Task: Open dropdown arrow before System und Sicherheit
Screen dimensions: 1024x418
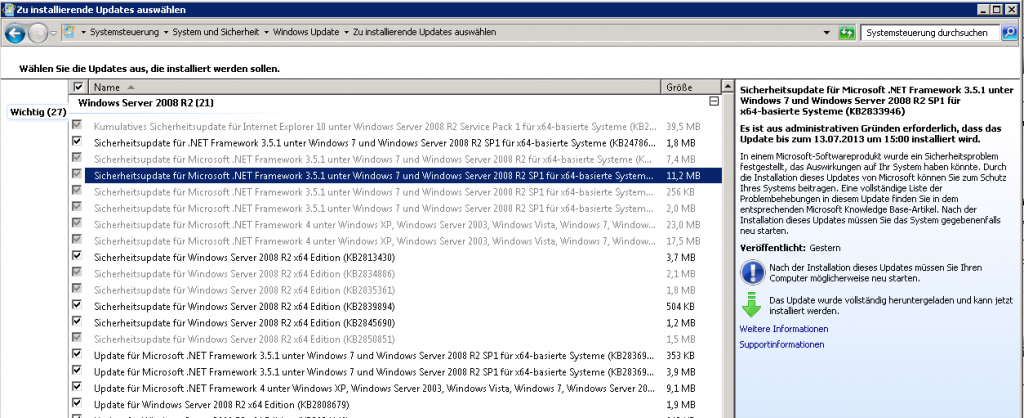Action: point(166,33)
